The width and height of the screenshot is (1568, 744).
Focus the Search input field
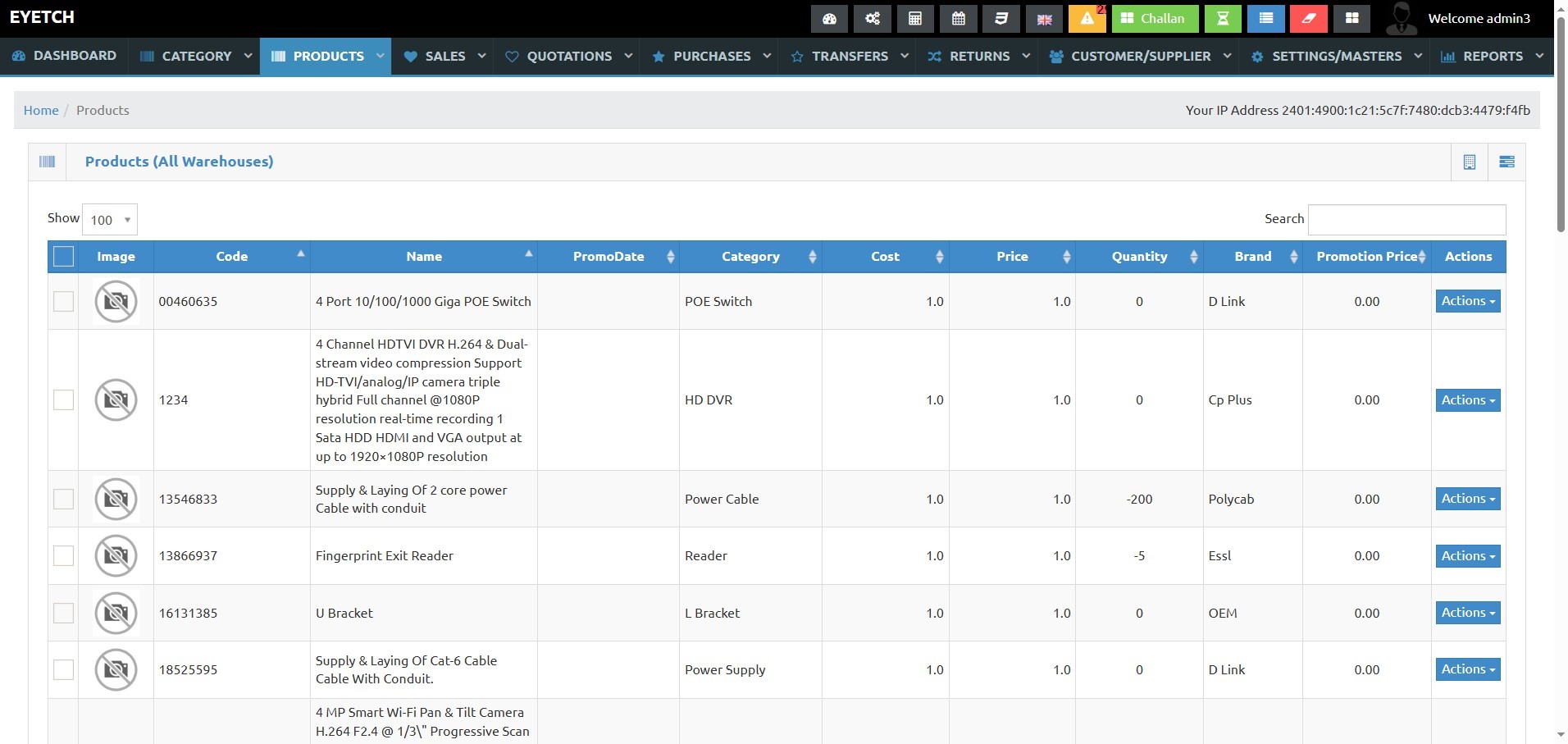coord(1406,219)
